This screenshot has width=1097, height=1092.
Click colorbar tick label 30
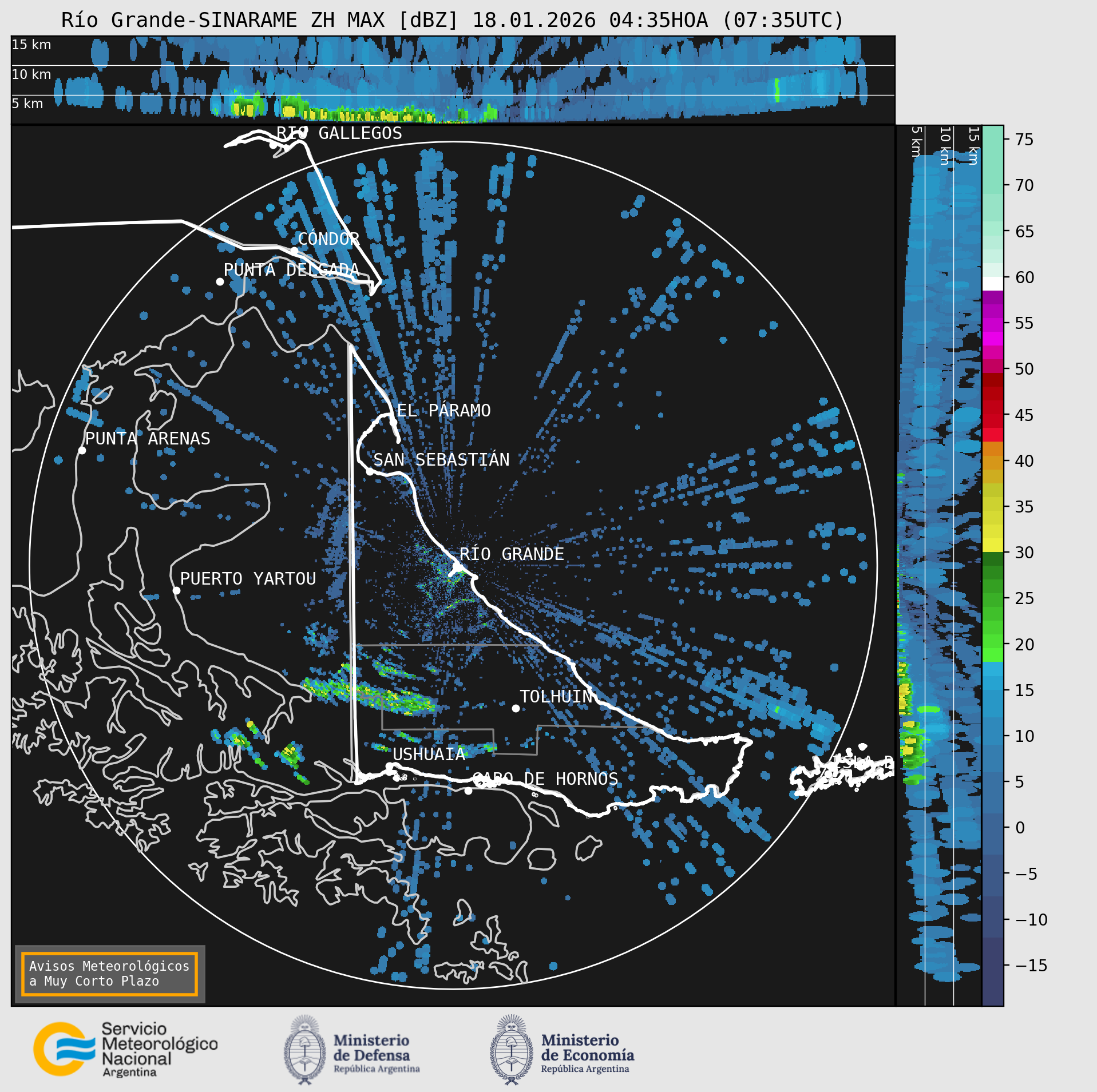tap(1024, 553)
